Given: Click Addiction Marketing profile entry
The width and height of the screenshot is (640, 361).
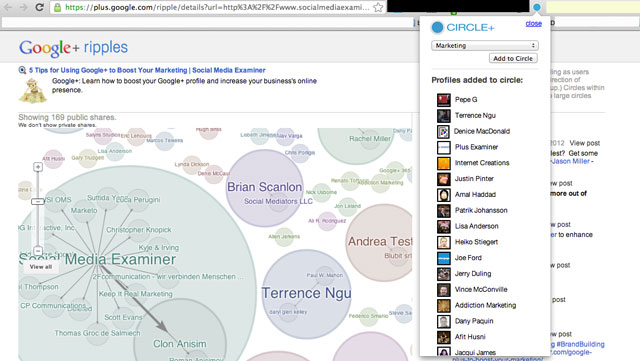Looking at the screenshot, I should (x=477, y=305).
